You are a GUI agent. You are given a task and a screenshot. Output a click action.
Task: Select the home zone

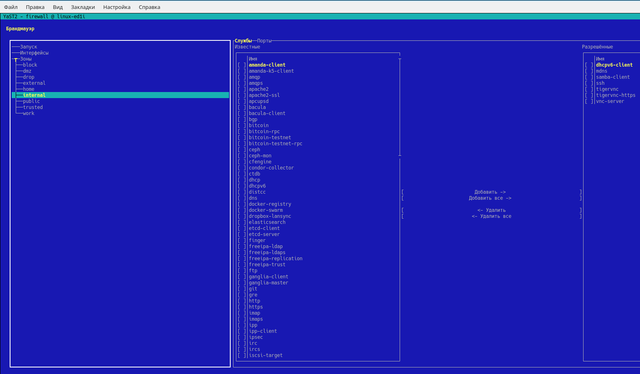tap(29, 89)
